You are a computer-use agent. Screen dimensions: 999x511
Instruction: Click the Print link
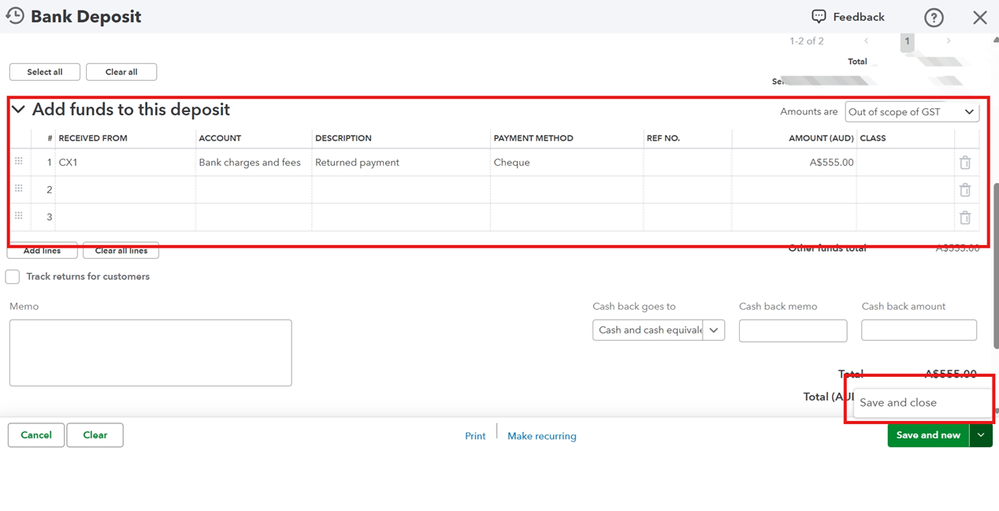pyautogui.click(x=475, y=436)
